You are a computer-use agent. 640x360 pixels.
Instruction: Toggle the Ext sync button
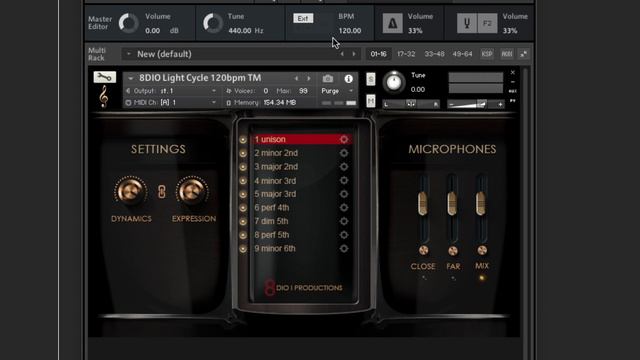[x=303, y=18]
